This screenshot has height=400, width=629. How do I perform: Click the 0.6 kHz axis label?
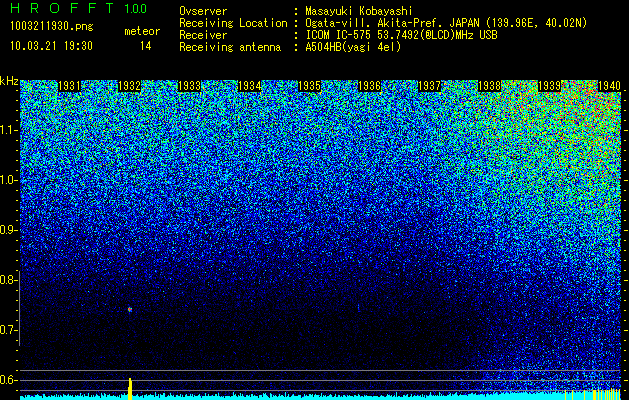[x=8, y=380]
